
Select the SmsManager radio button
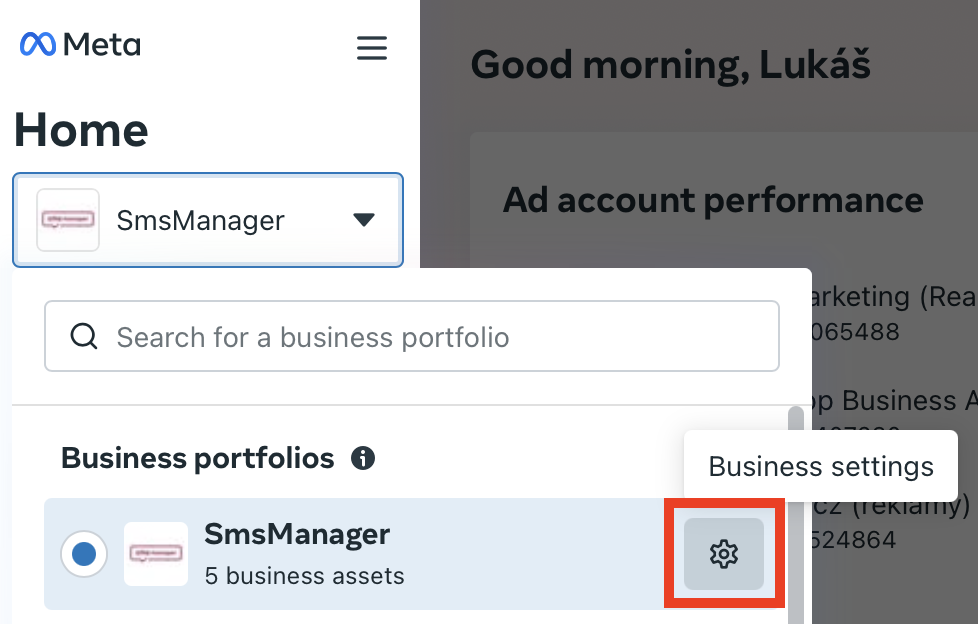coord(85,553)
